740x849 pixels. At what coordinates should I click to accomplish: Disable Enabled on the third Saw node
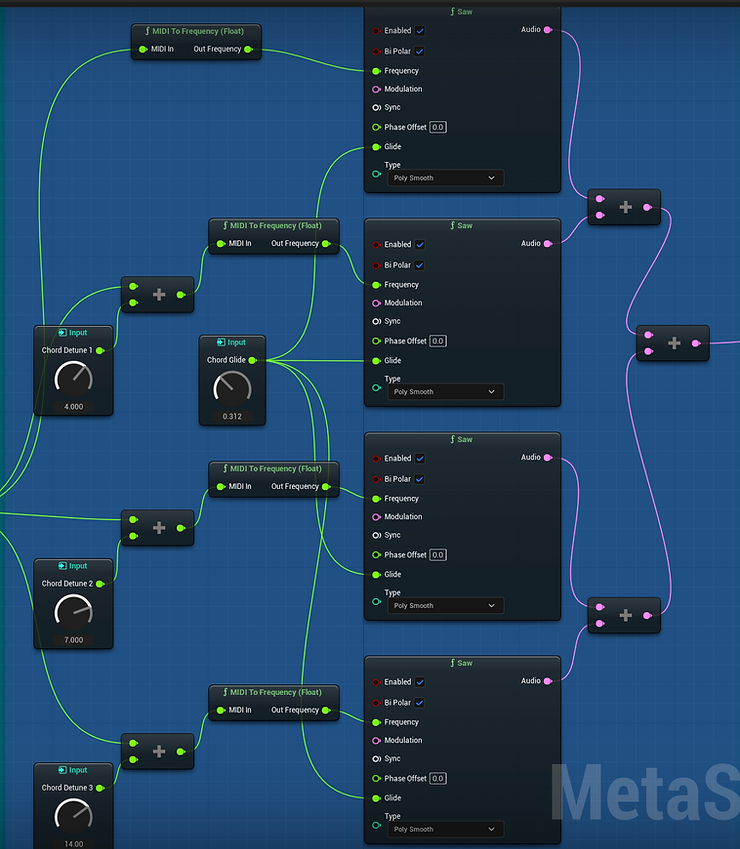click(420, 459)
